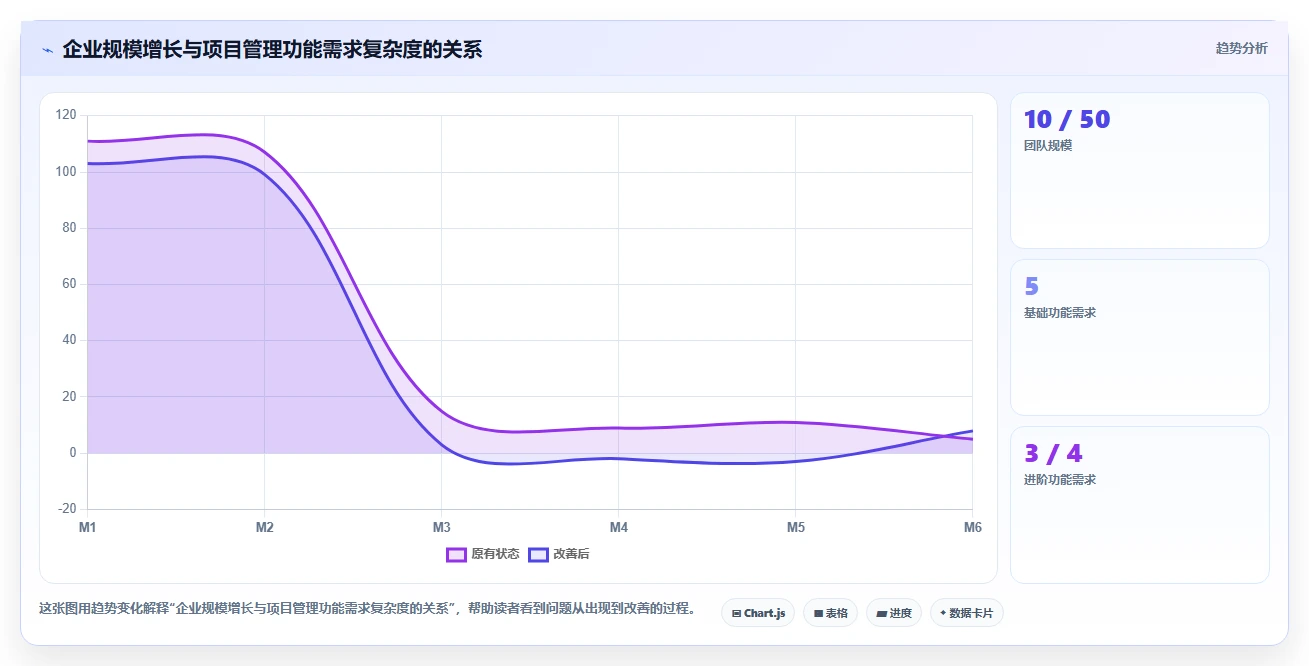The height and width of the screenshot is (666, 1309).
Task: Select the Chart.js tag
Action: click(x=758, y=613)
